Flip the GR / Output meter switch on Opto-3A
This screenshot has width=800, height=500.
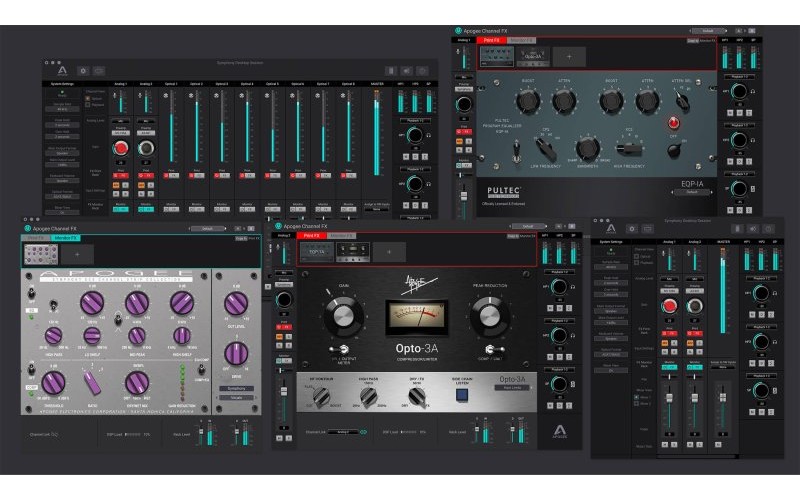tap(339, 349)
